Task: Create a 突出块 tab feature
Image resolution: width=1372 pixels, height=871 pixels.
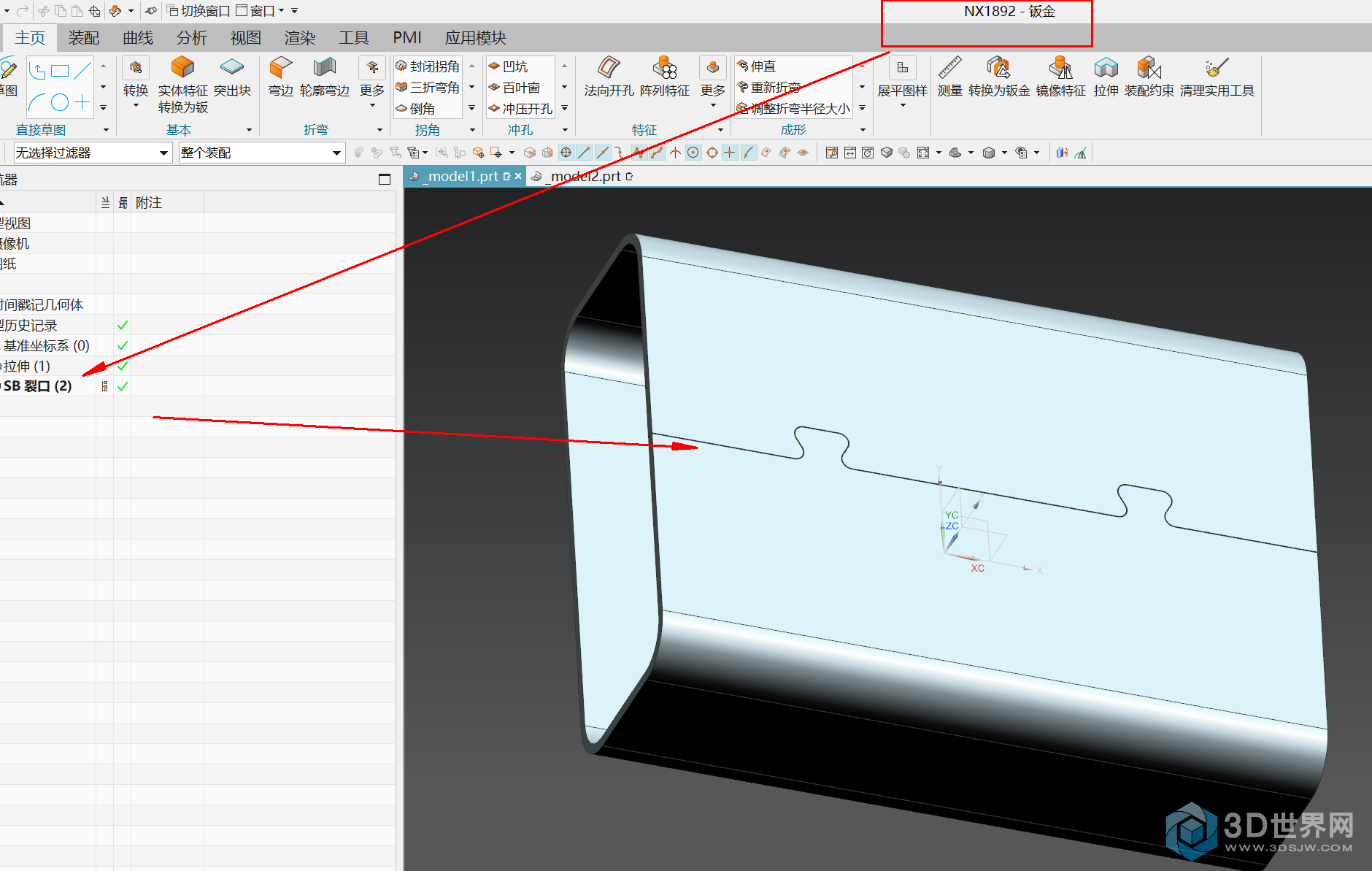Action: [232, 77]
